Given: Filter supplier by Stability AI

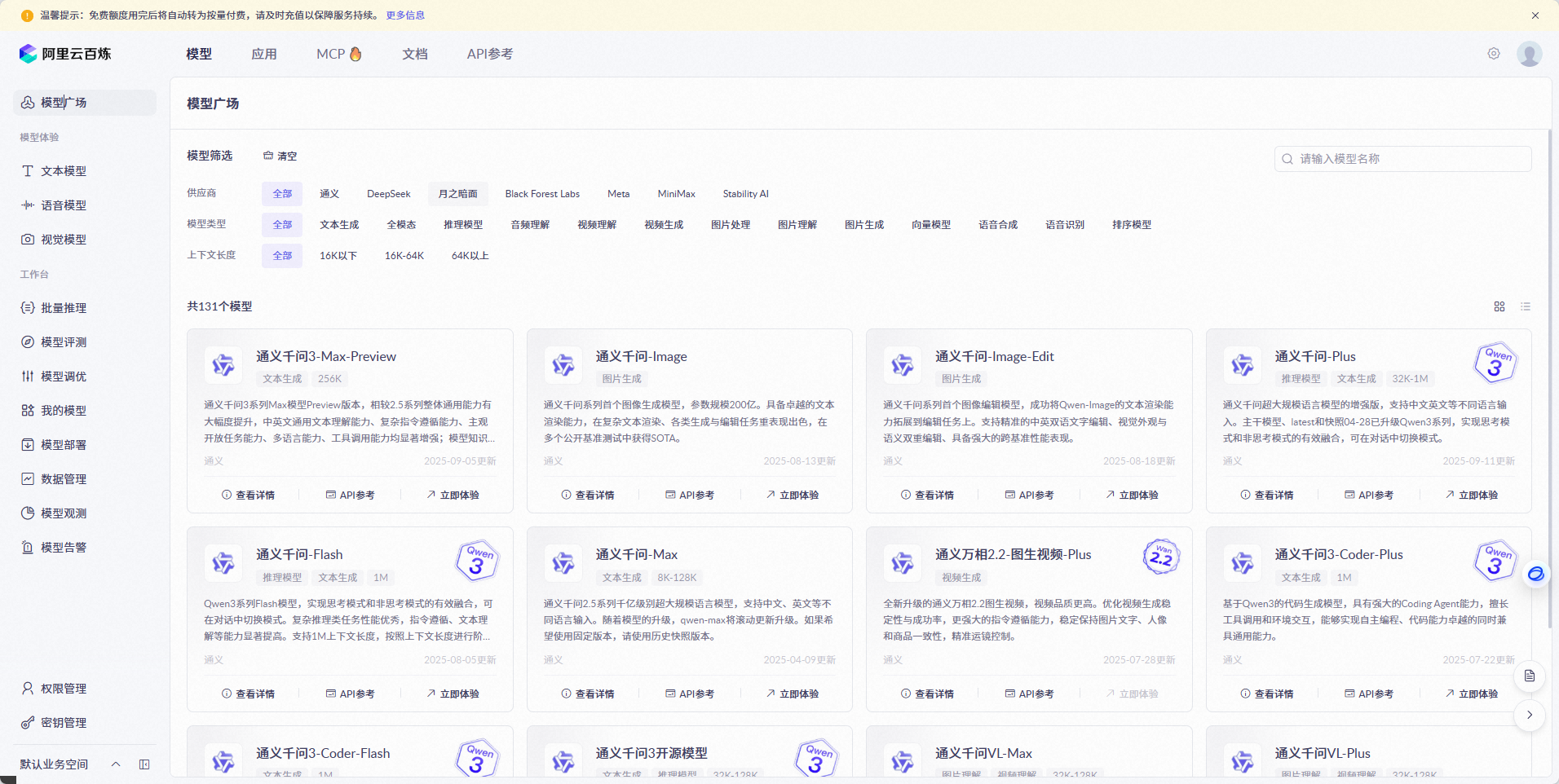Looking at the screenshot, I should (746, 194).
